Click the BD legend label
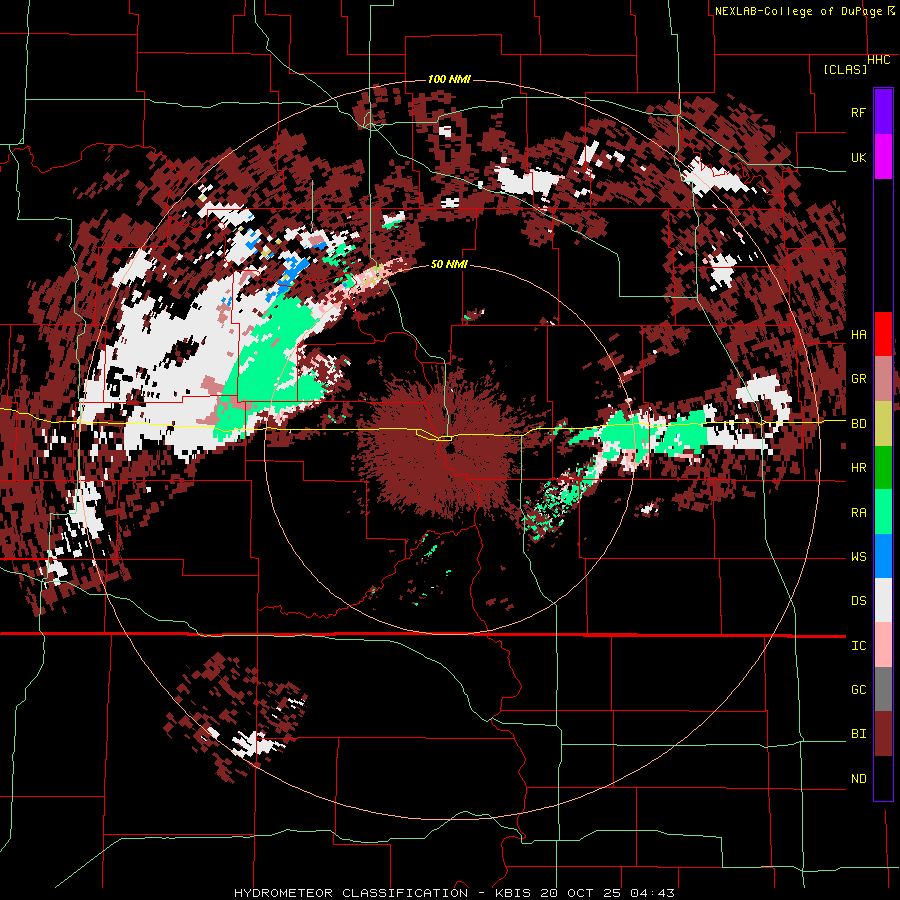Viewport: 900px width, 900px height. [858, 424]
